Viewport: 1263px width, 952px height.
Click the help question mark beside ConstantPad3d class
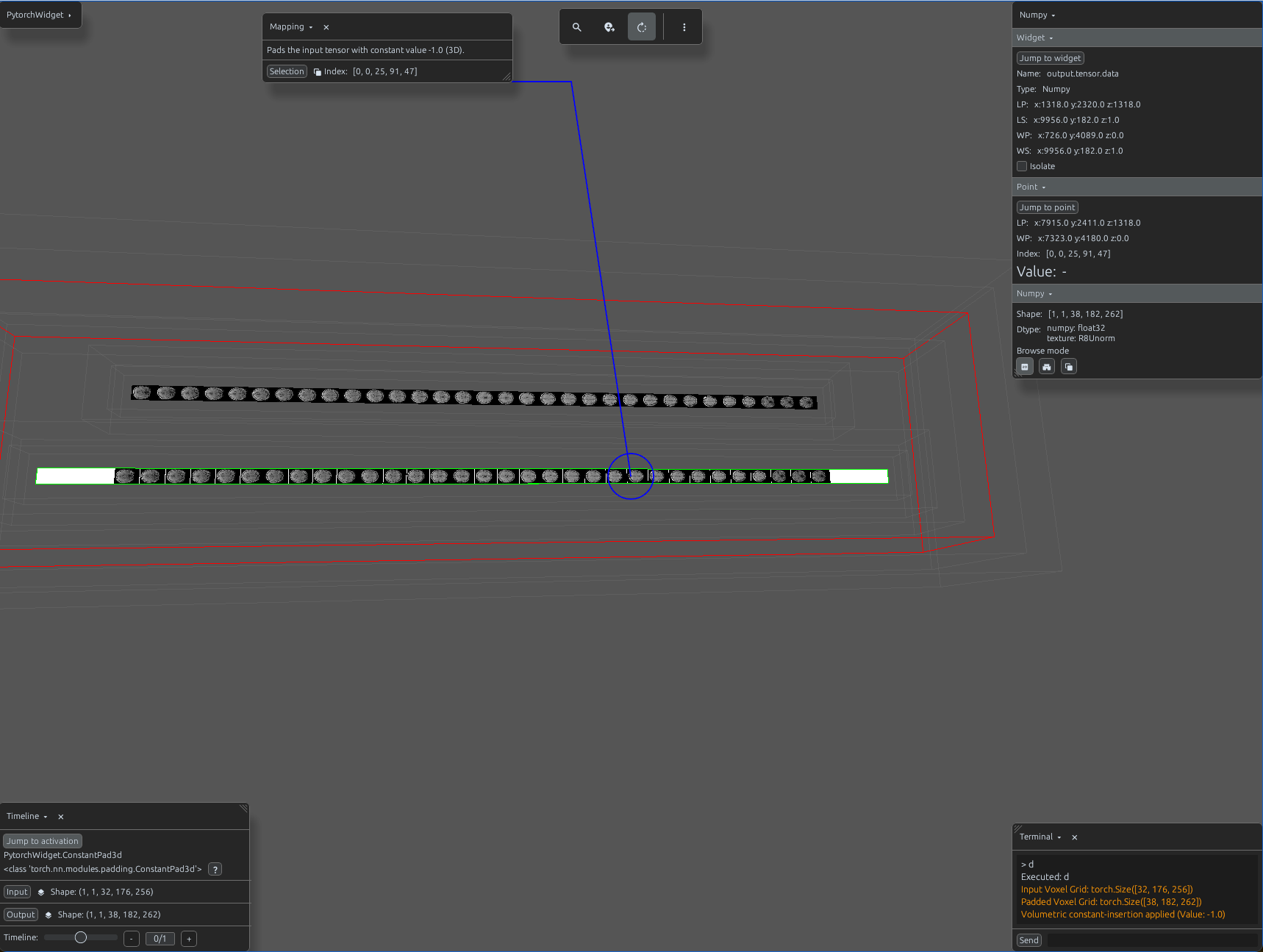point(215,870)
